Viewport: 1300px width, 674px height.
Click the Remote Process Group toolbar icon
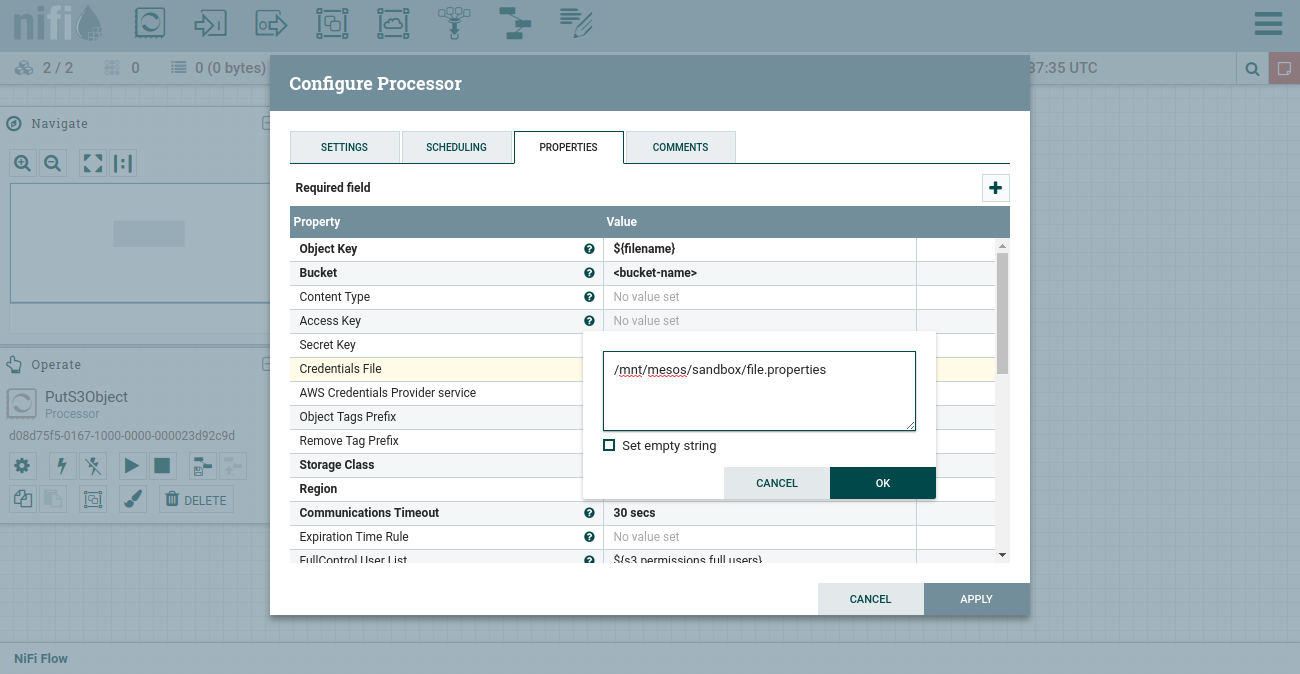pos(393,22)
